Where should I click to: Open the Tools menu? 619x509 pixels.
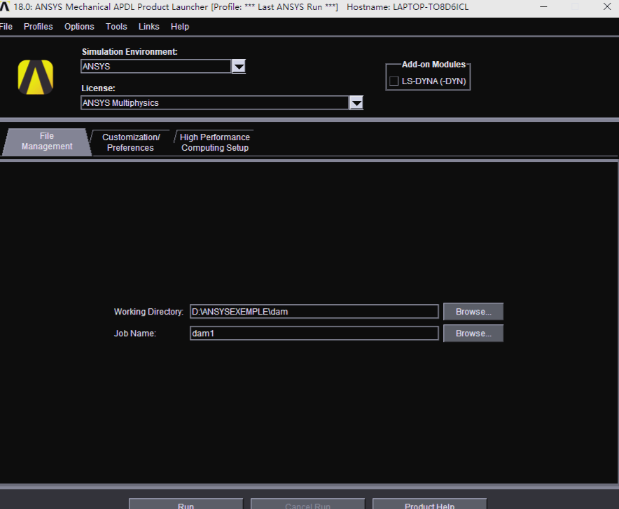point(116,27)
